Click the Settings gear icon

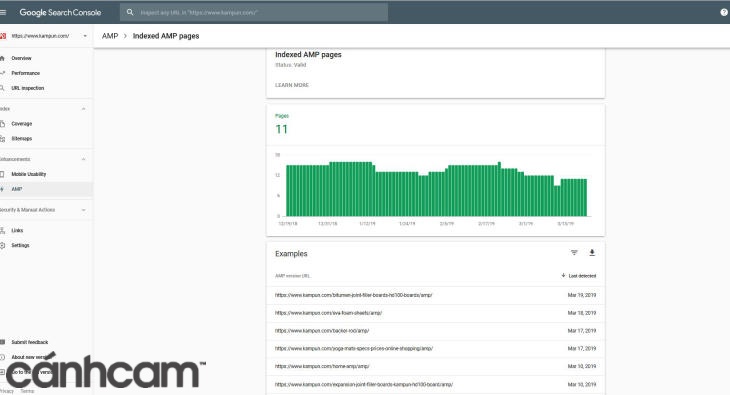pos(2,245)
